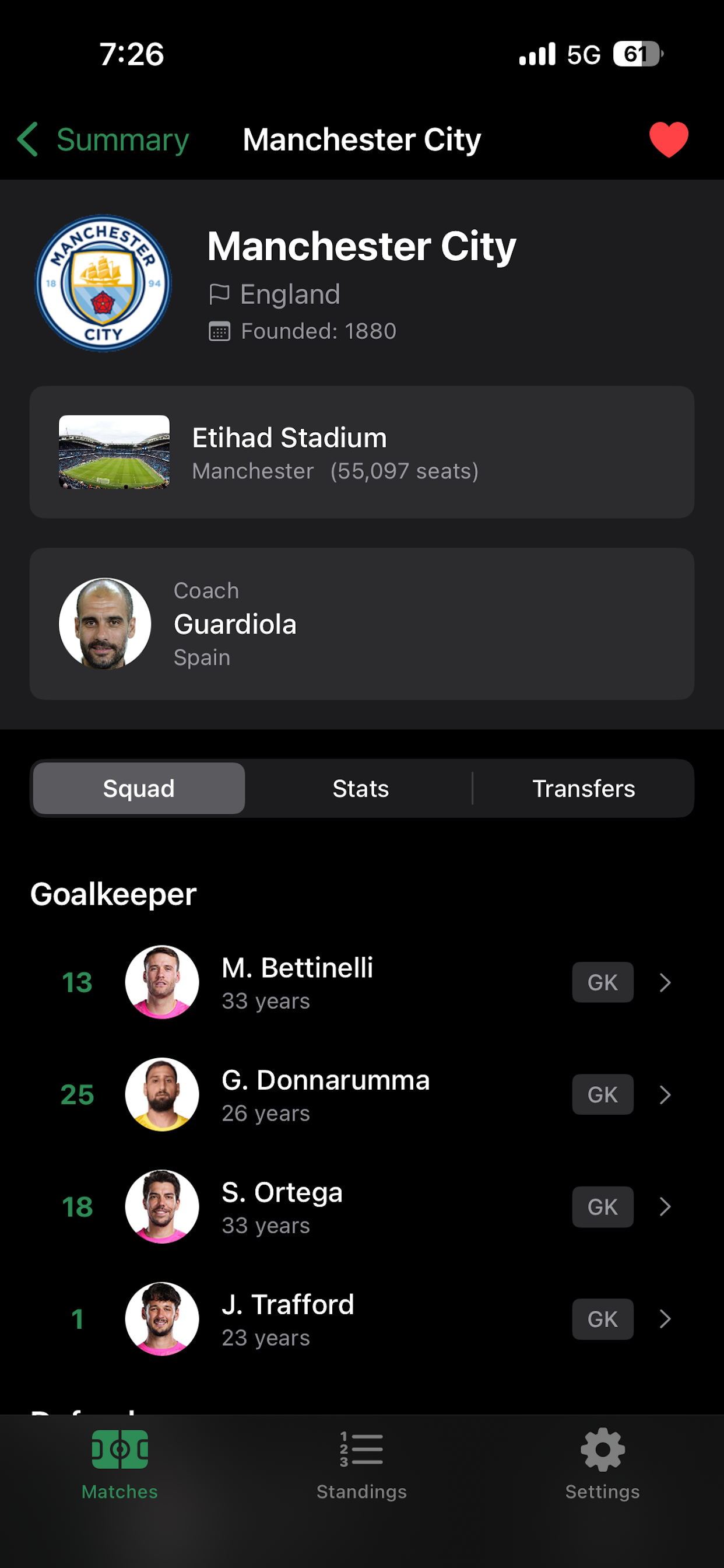Tap the battery indicator in status bar

tap(638, 54)
